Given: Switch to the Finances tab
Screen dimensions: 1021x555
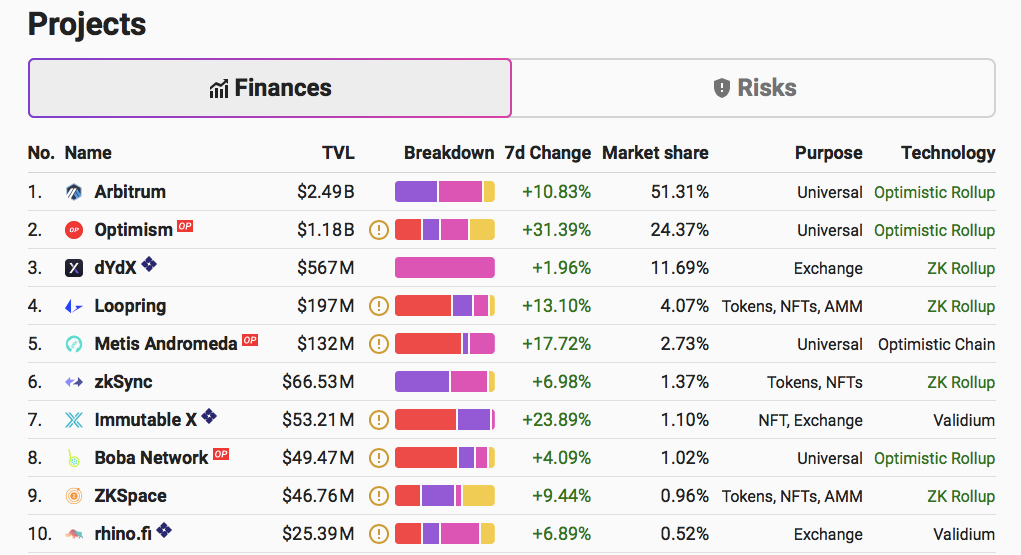Looking at the screenshot, I should pos(270,88).
